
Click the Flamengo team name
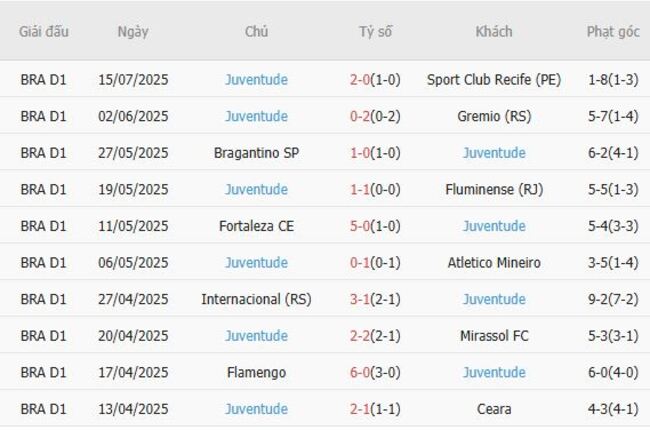pyautogui.click(x=256, y=372)
